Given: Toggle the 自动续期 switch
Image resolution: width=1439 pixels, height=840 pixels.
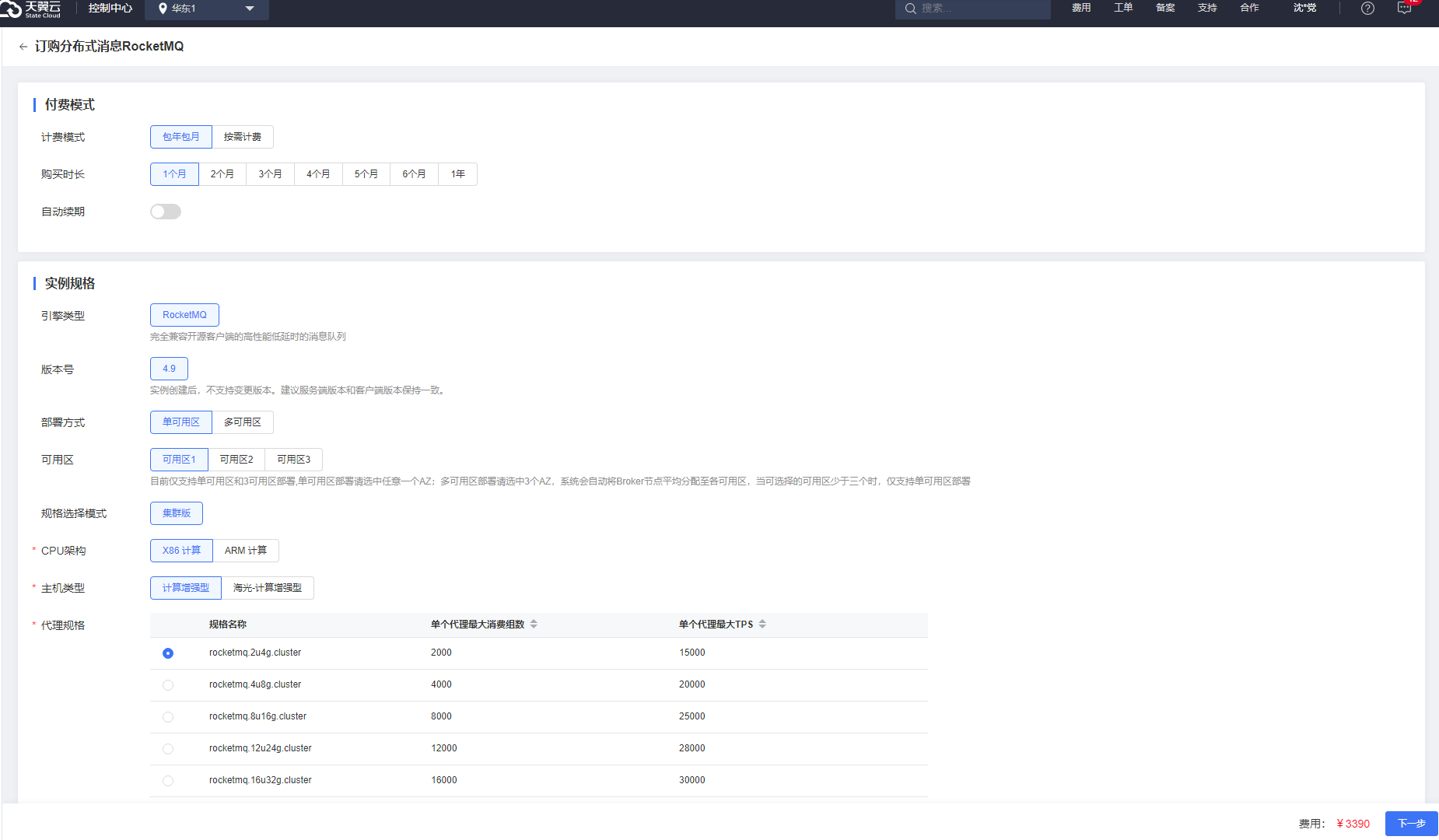Looking at the screenshot, I should [166, 212].
